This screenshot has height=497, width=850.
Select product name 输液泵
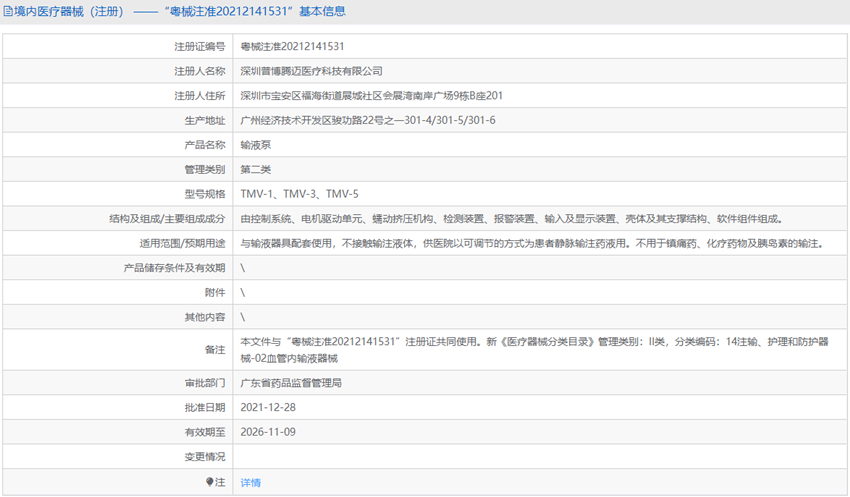(255, 145)
